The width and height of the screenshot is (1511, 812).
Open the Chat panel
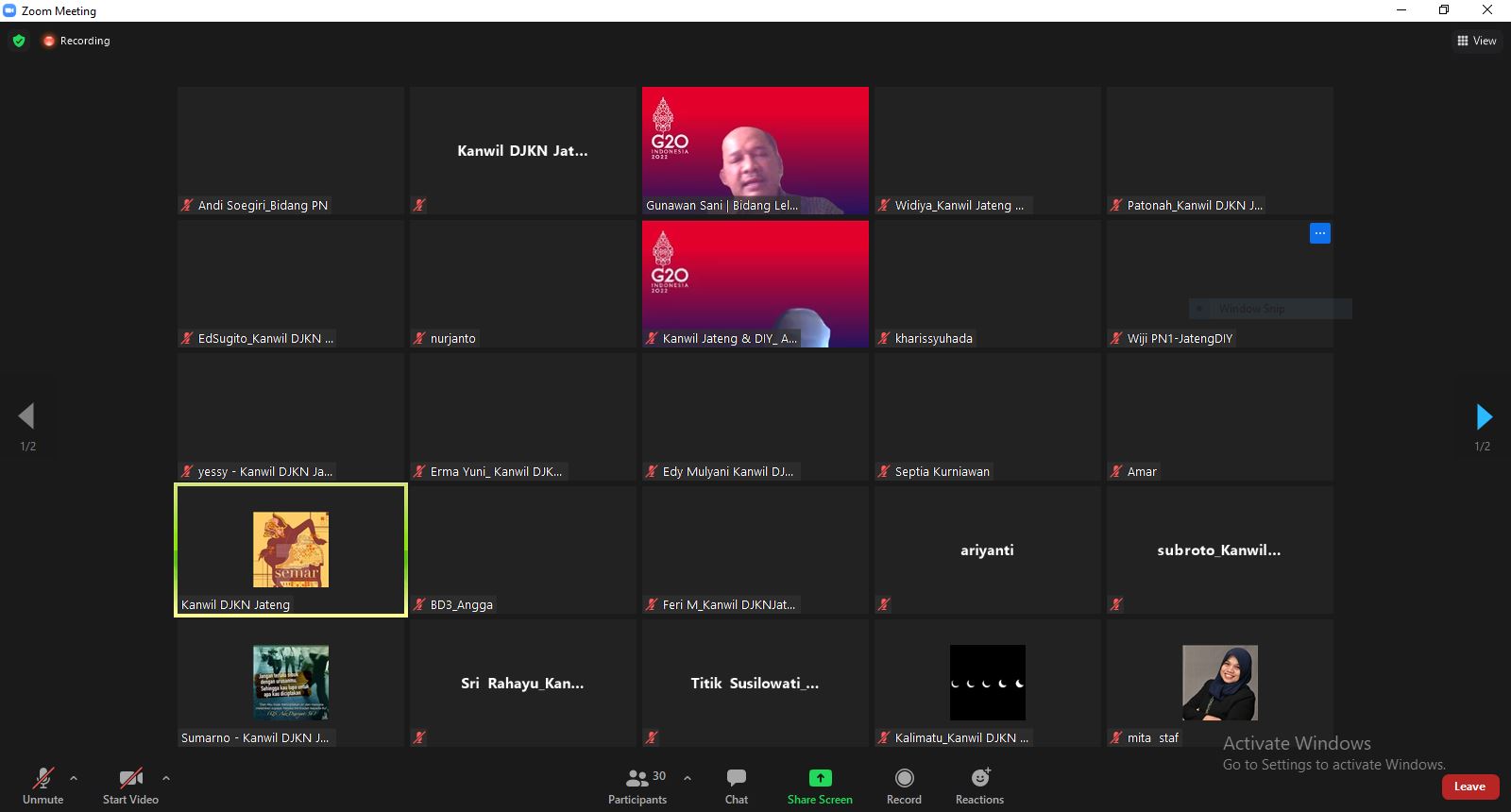point(736,786)
